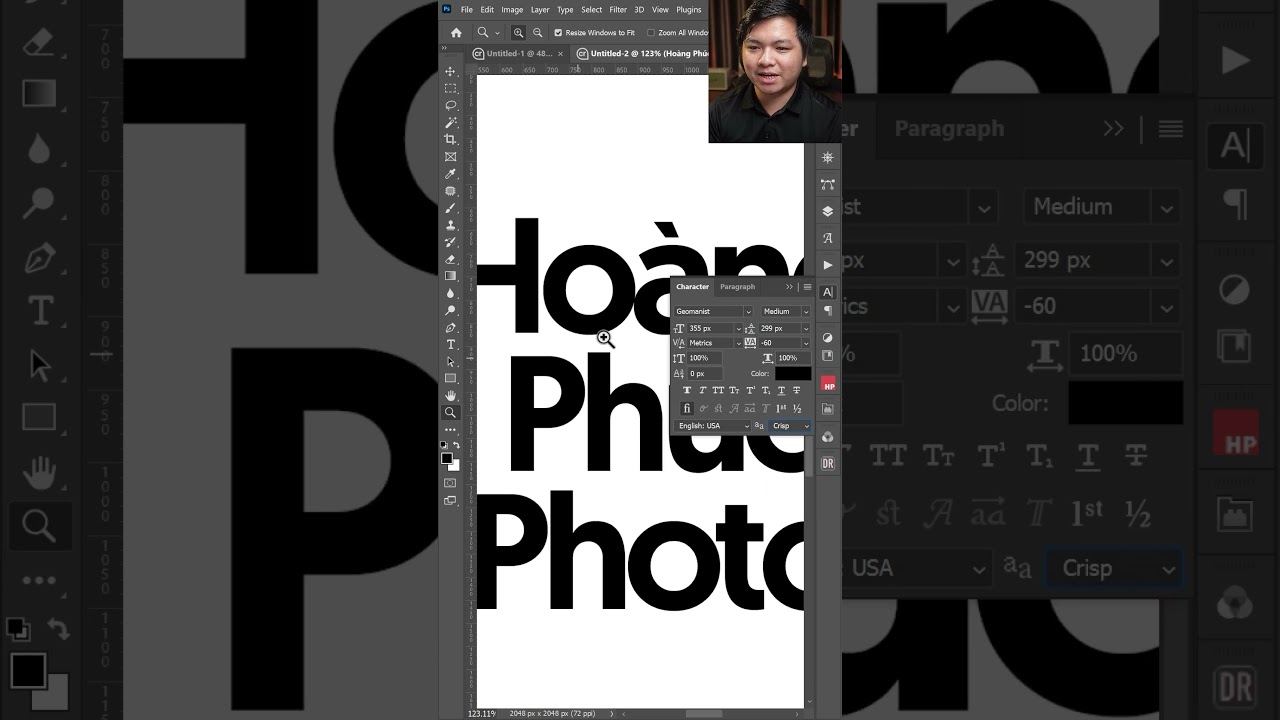Toggle Superscript text style
Image resolution: width=1280 pixels, height=720 pixels.
pyautogui.click(x=750, y=391)
